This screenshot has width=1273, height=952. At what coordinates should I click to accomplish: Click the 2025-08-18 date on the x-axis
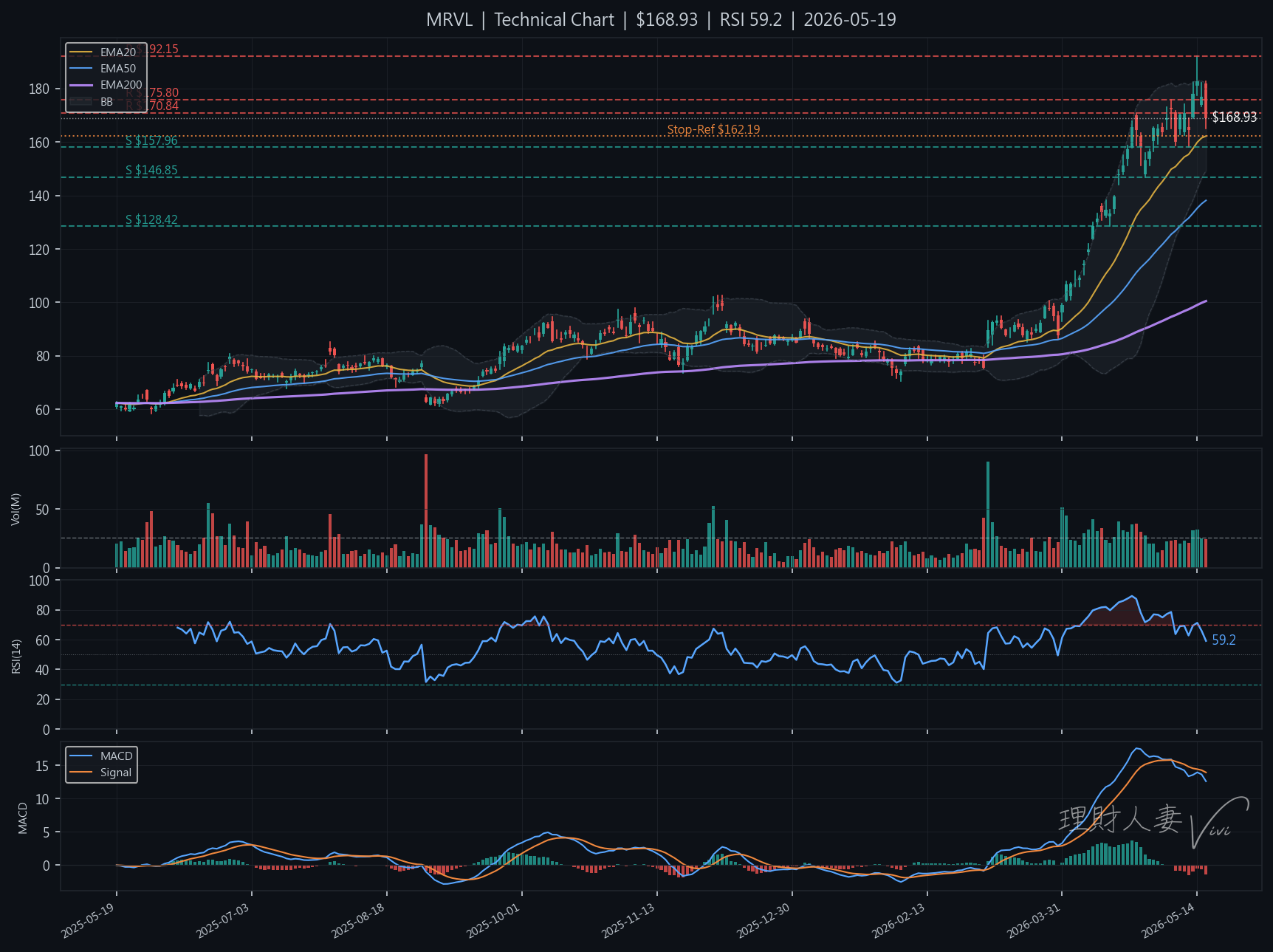(359, 920)
